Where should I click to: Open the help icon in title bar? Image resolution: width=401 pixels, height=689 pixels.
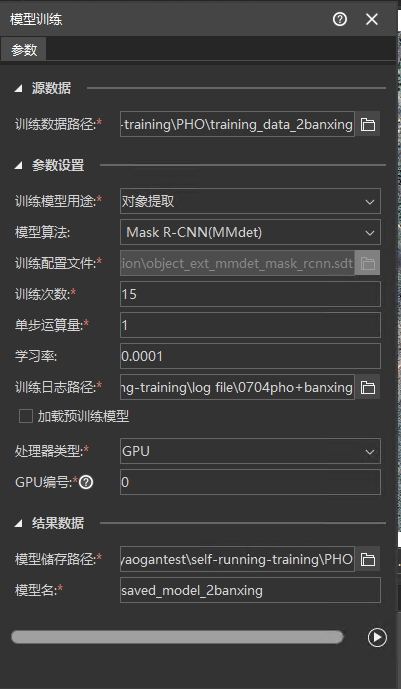340,19
